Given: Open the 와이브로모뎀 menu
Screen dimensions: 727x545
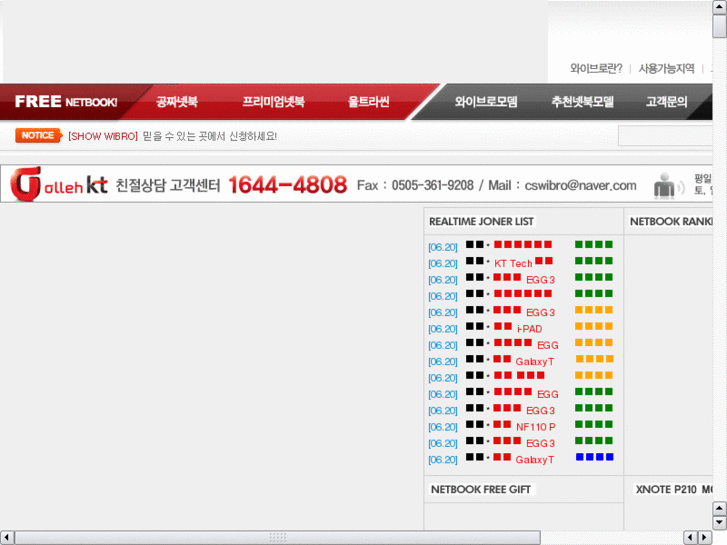Looking at the screenshot, I should [486, 102].
